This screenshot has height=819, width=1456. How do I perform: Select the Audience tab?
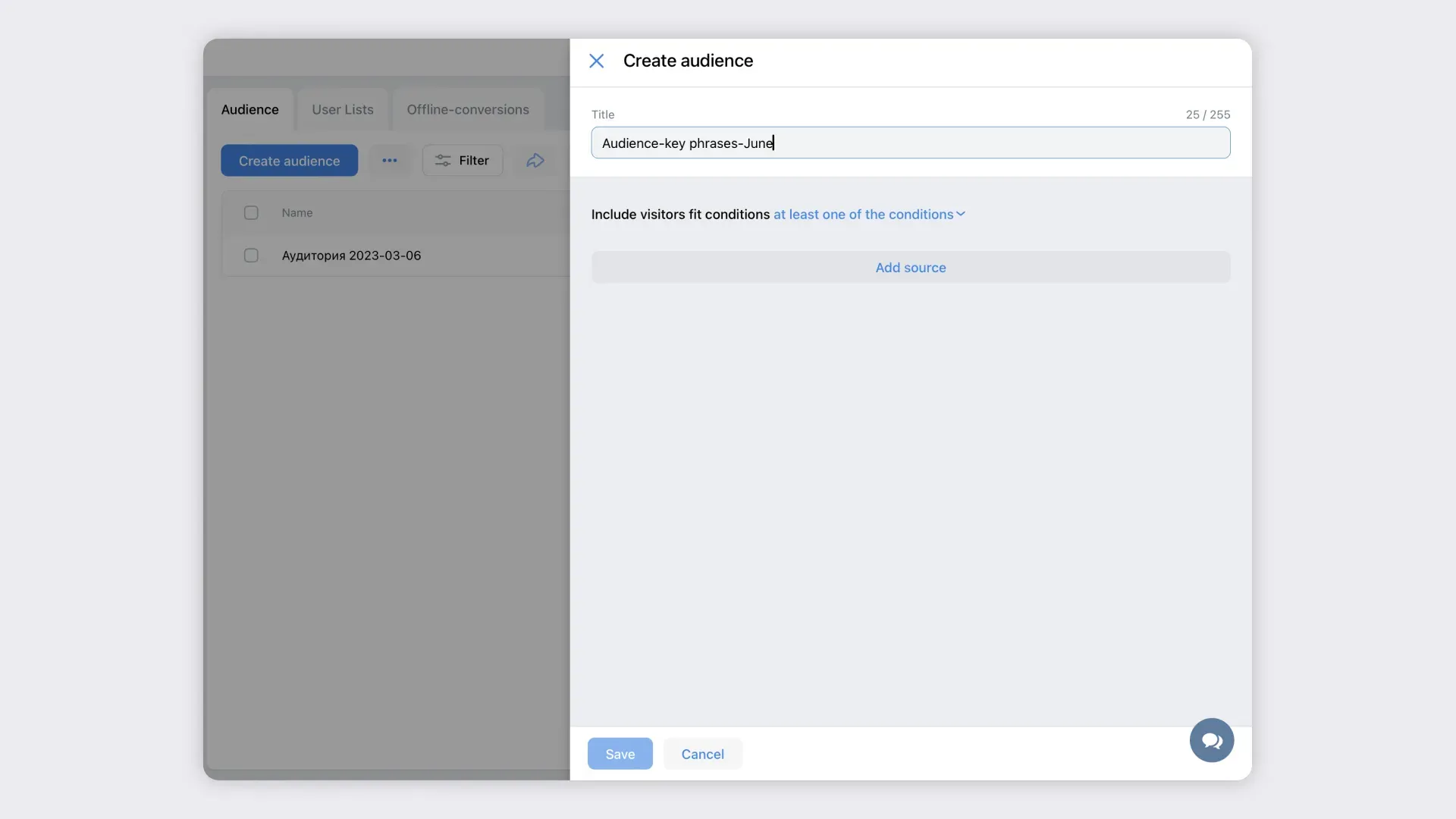click(249, 110)
